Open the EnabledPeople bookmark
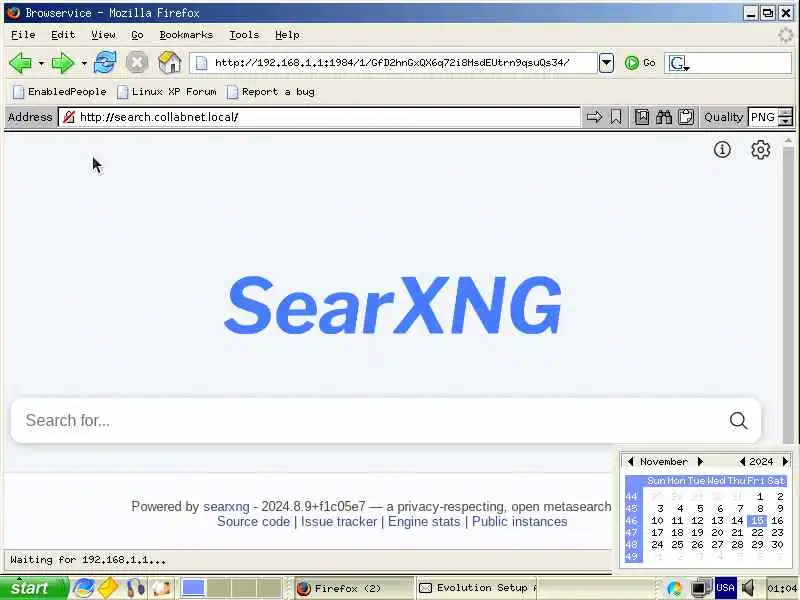Viewport: 800px width, 600px height. 60,92
